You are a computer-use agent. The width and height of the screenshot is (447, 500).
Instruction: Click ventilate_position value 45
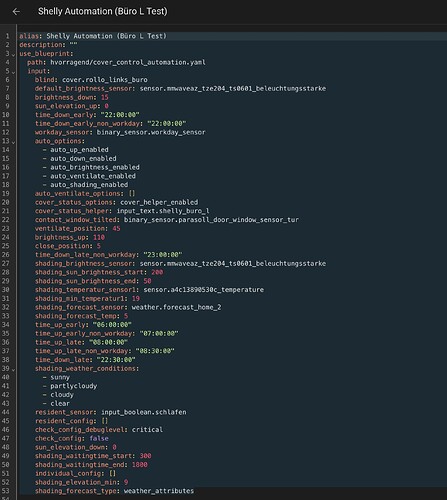[x=116, y=228]
